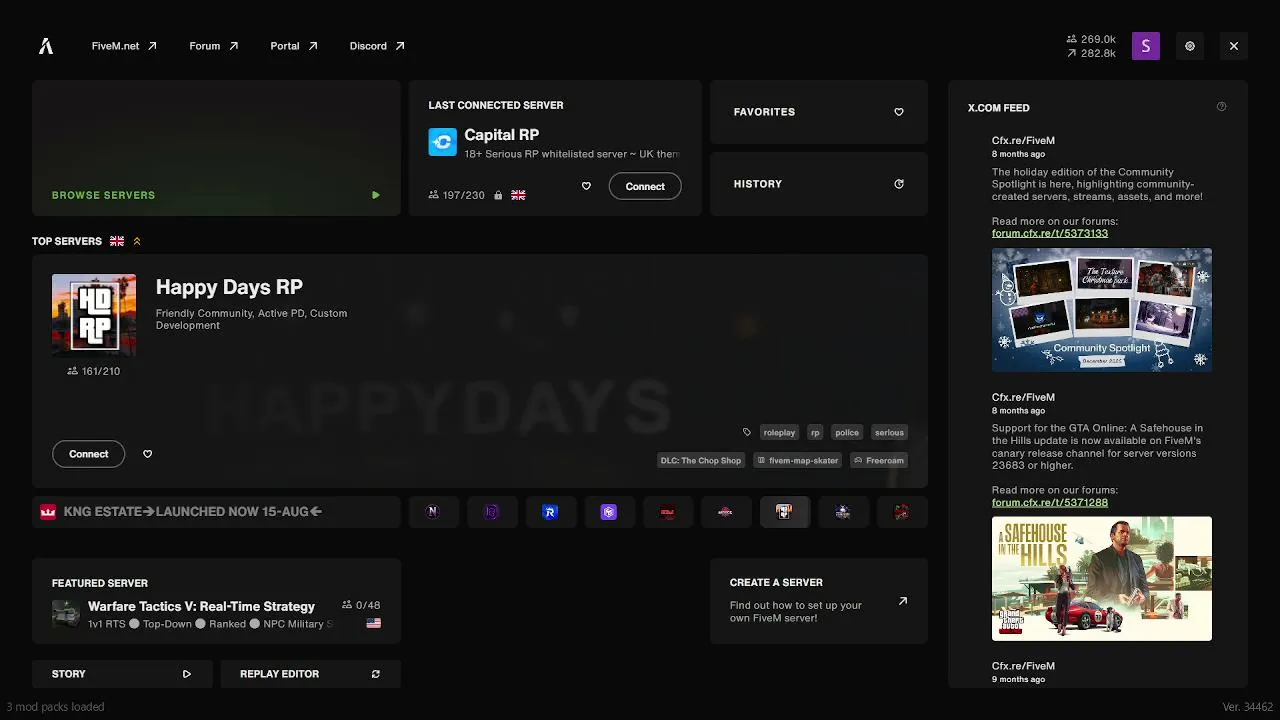Favorite Happy Days RP with heart icon

(148, 454)
